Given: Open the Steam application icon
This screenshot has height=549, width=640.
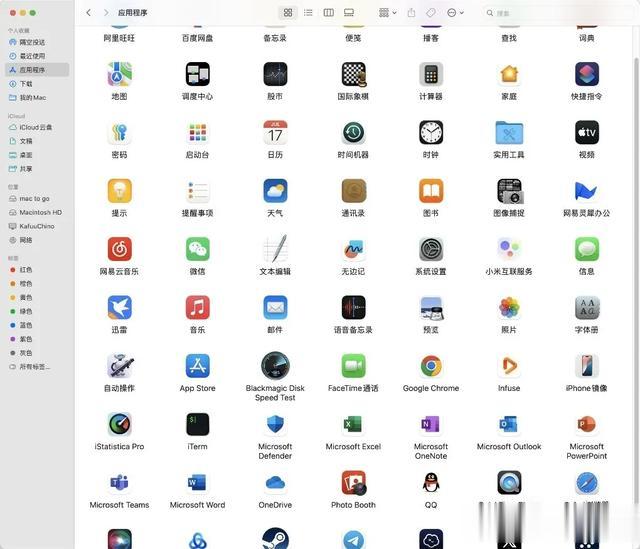Looking at the screenshot, I should [x=275, y=538].
